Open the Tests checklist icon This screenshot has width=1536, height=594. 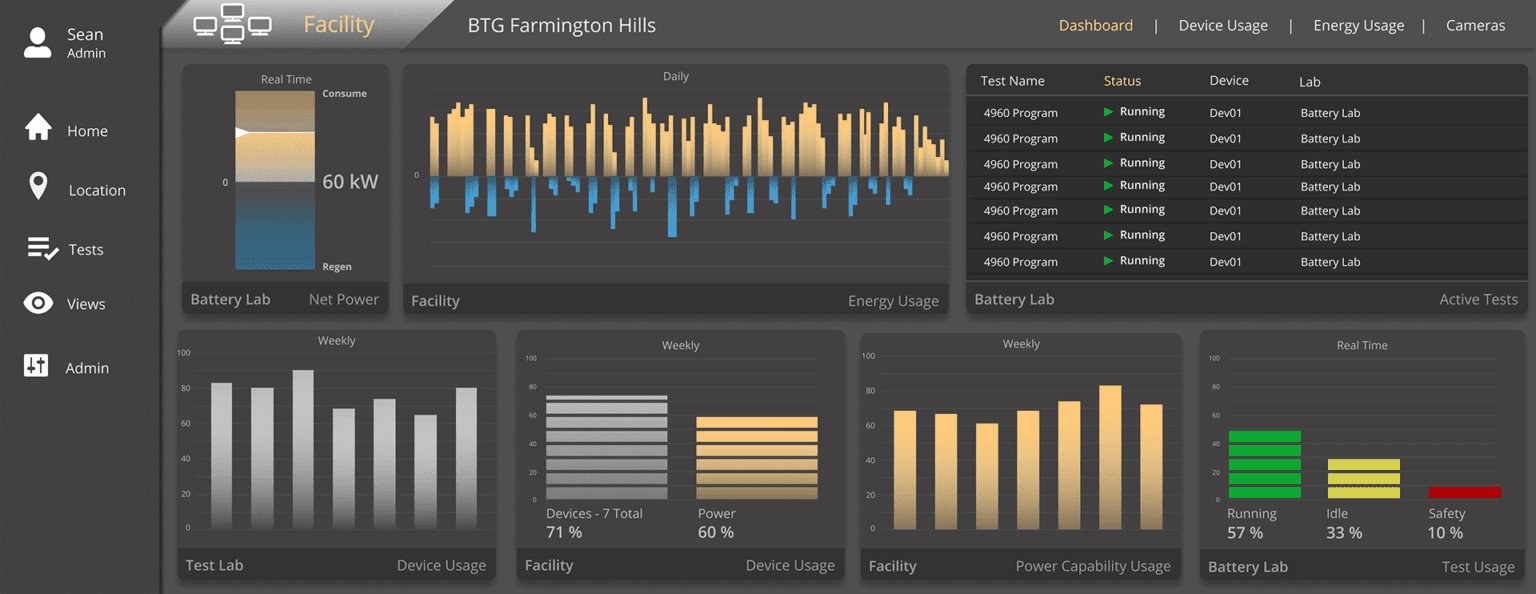42,249
